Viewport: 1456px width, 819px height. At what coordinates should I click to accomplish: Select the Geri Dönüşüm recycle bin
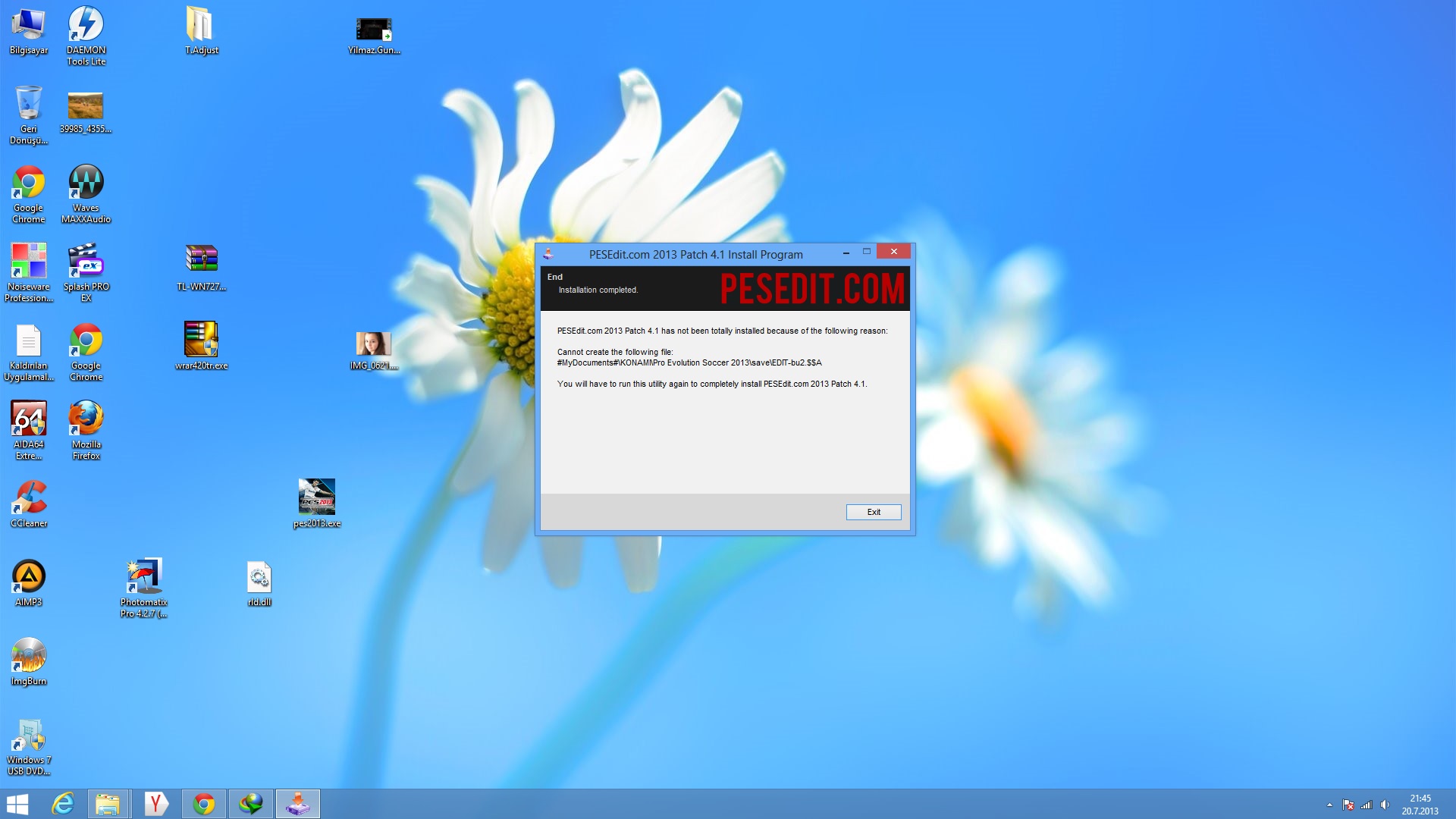coord(29,115)
